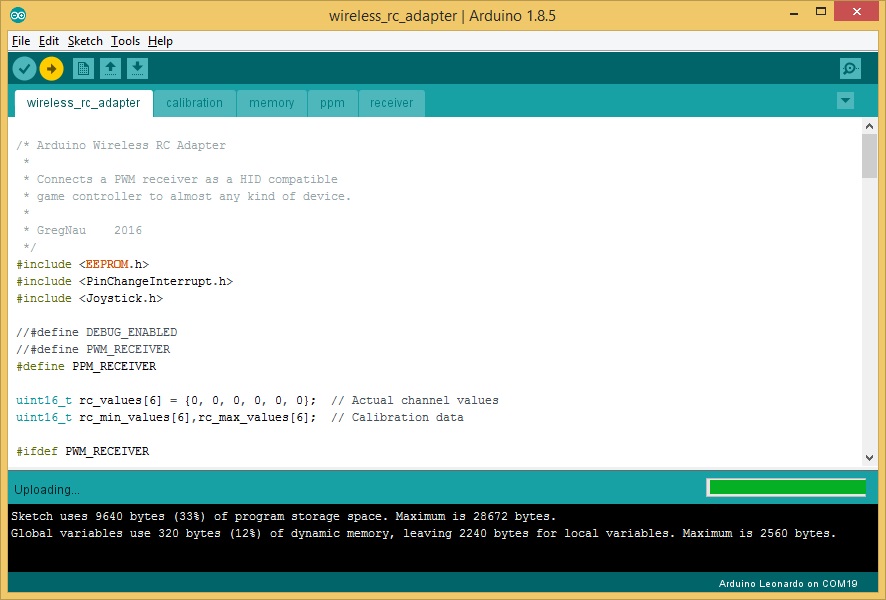This screenshot has height=600, width=886.
Task: Click the 'Uploading...' status message
Action: [x=47, y=490]
